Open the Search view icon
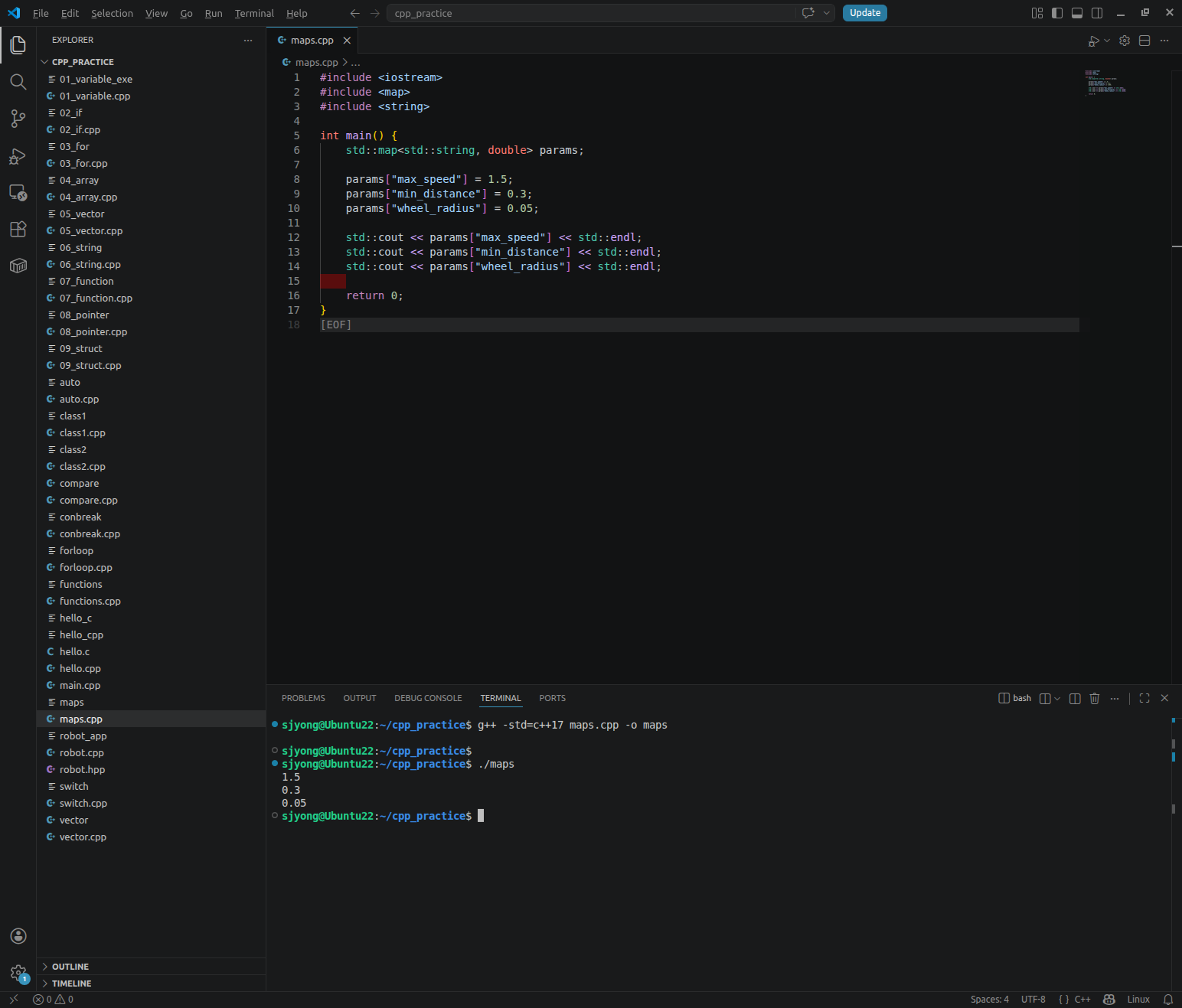This screenshot has width=1182, height=1008. click(x=18, y=82)
